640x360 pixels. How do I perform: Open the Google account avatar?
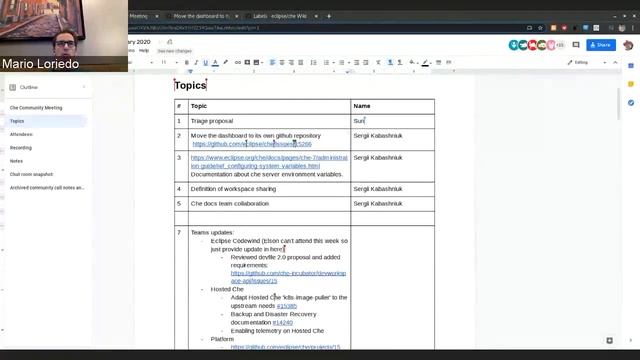coord(628,45)
